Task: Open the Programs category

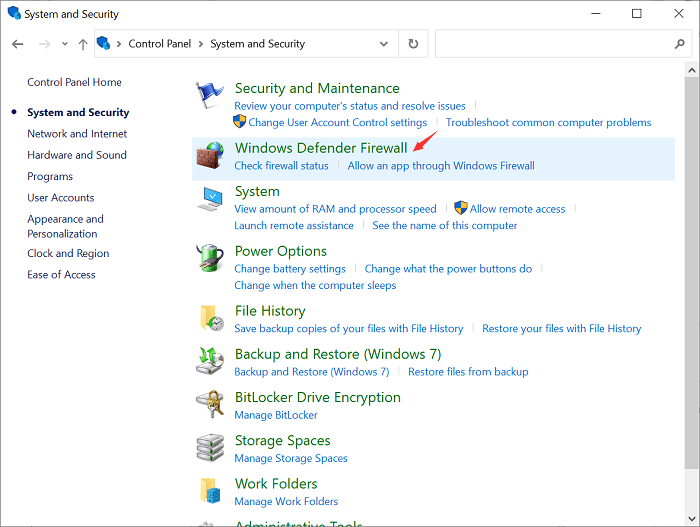Action: point(50,176)
